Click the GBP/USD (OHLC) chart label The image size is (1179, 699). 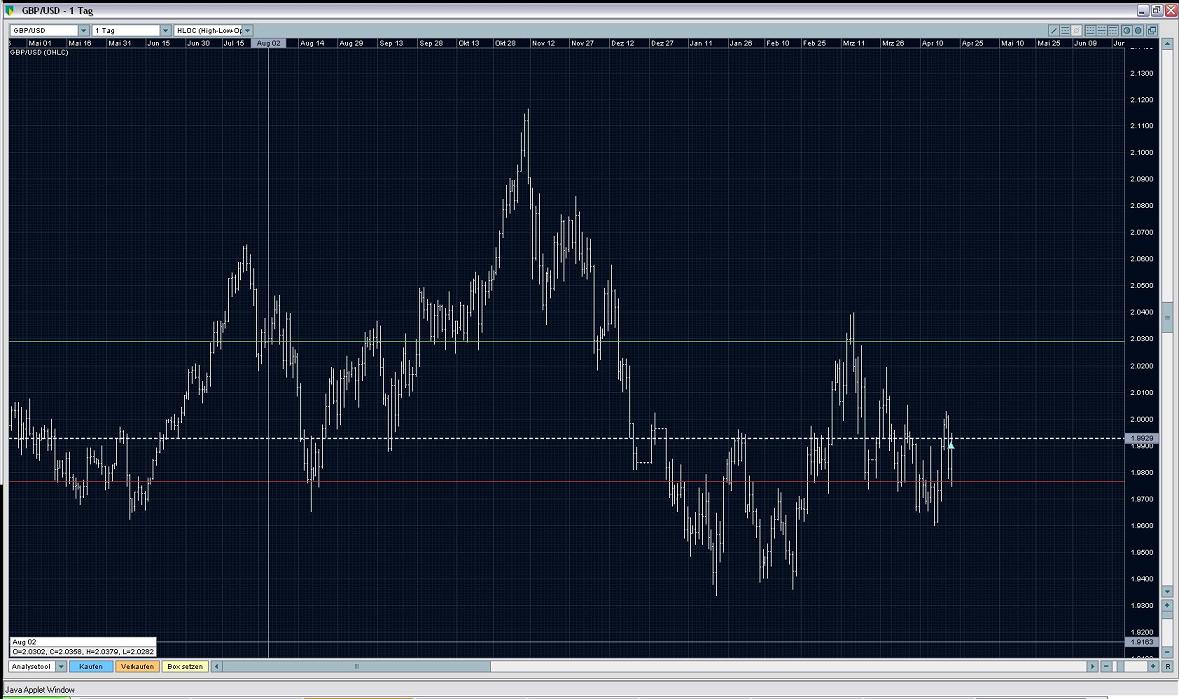tap(39, 53)
